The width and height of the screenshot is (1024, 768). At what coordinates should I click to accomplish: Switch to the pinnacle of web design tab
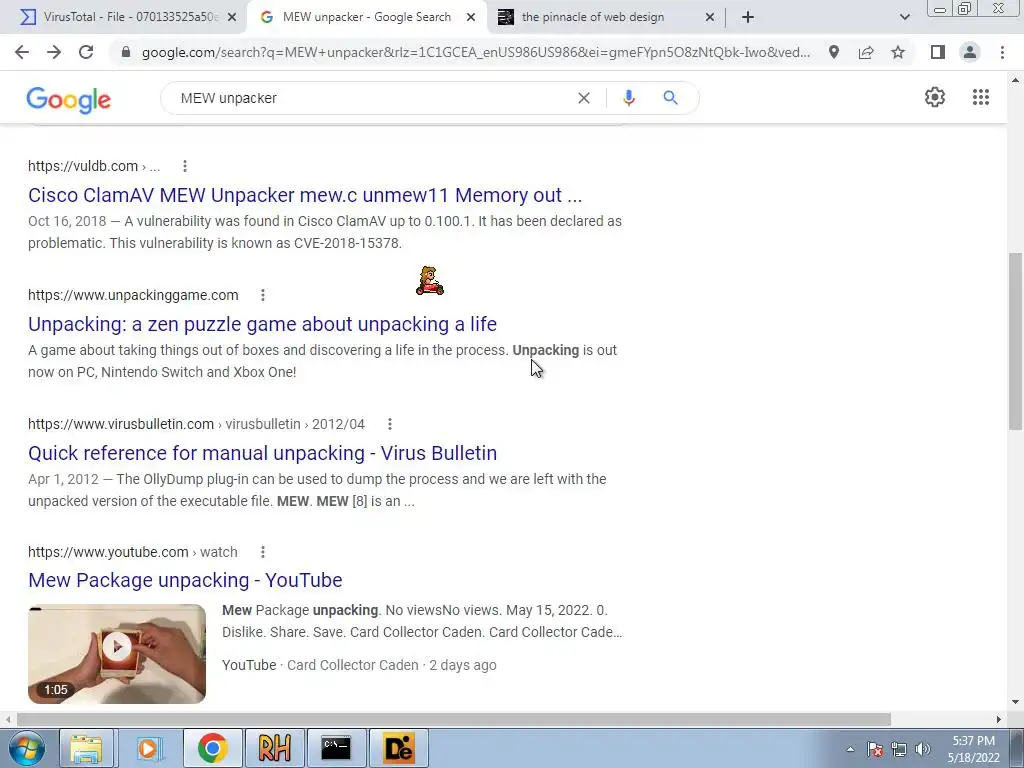[x=594, y=17]
